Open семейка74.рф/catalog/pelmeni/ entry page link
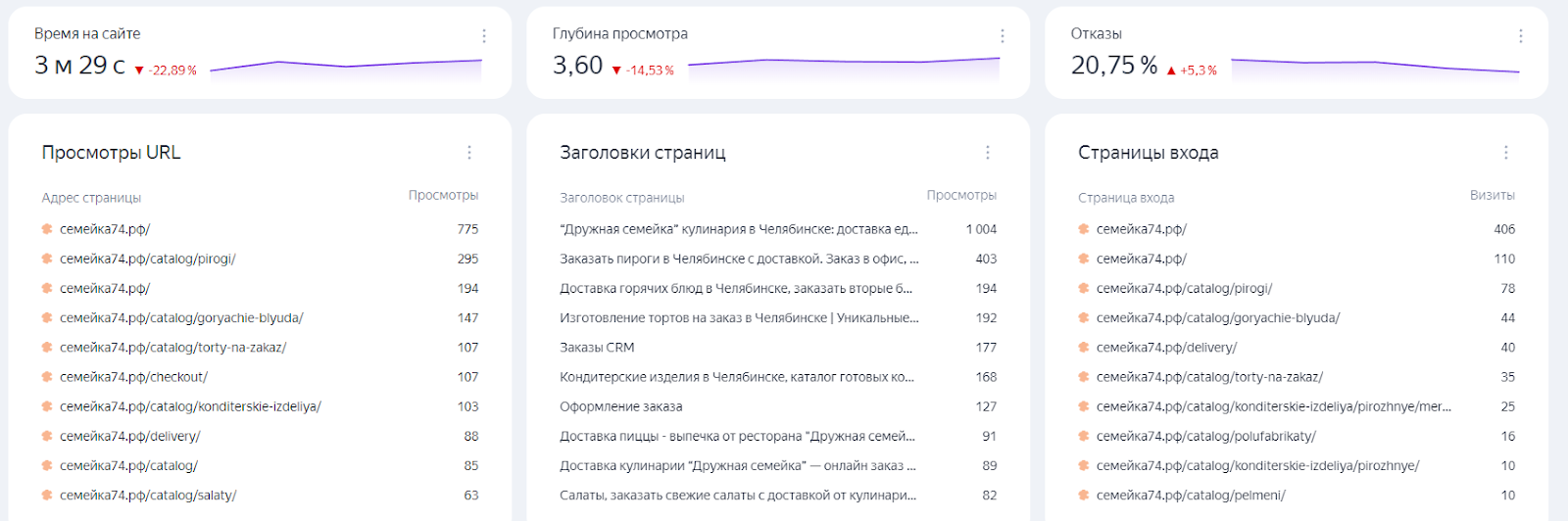 [1191, 496]
